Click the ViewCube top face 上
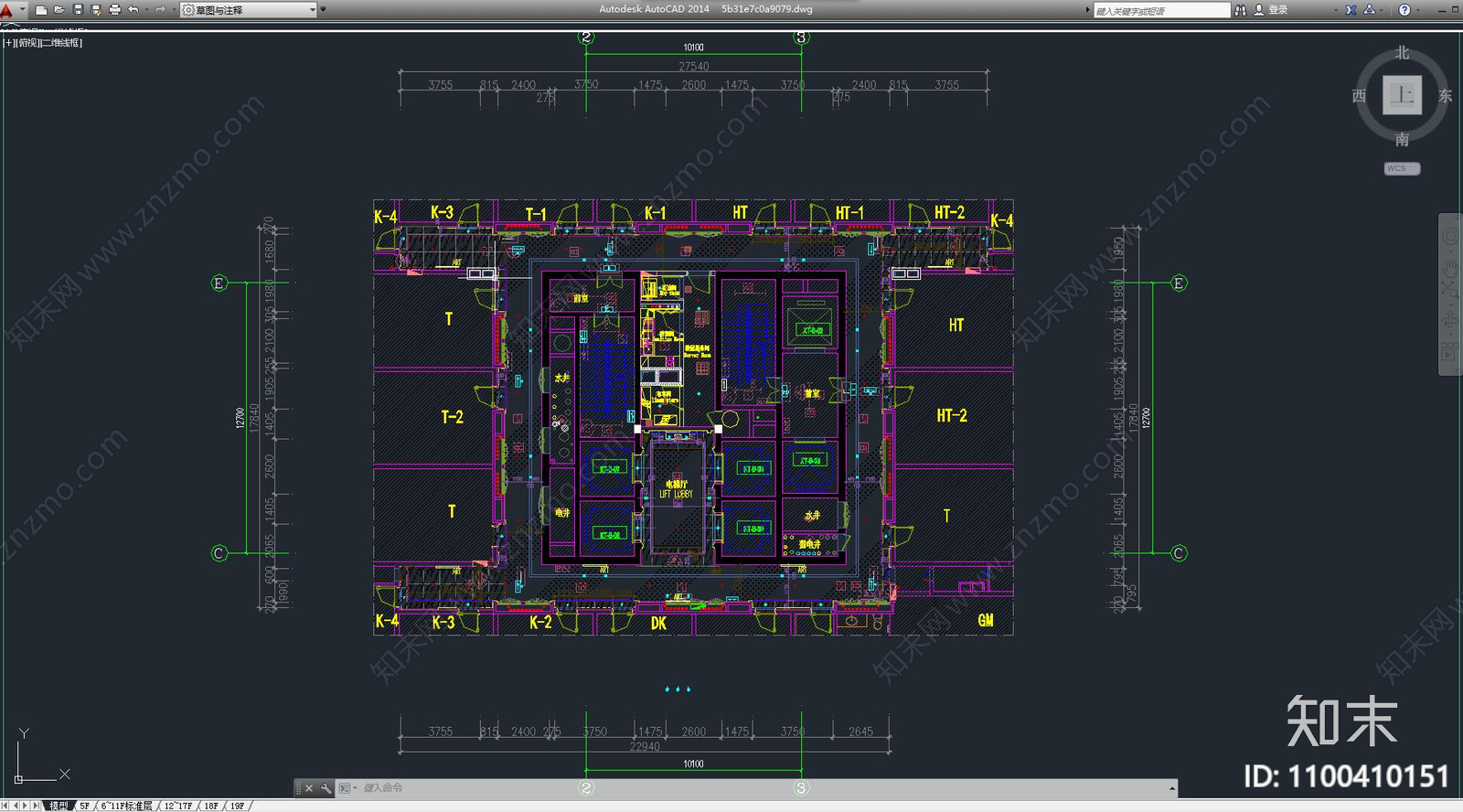Image resolution: width=1463 pixels, height=812 pixels. click(x=1402, y=95)
